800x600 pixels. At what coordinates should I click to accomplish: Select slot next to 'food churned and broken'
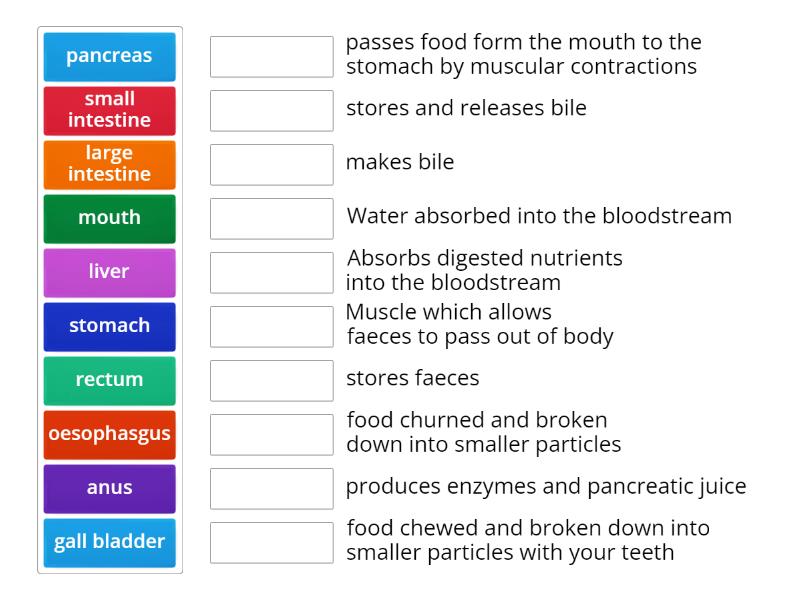tap(271, 434)
